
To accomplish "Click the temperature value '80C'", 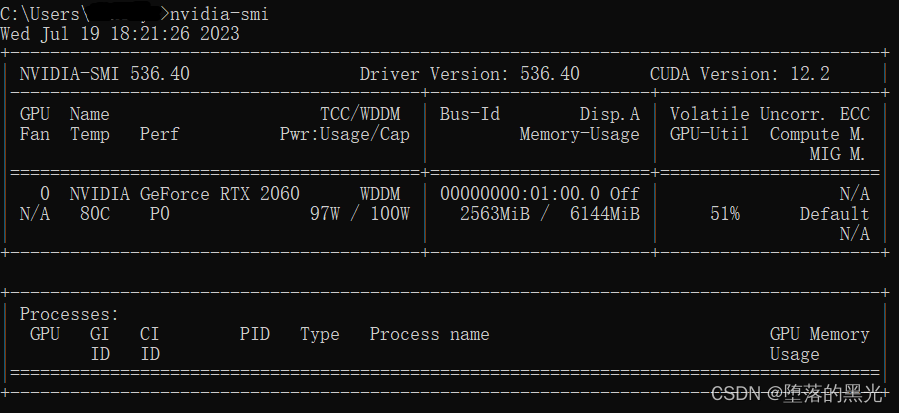I will (x=95, y=214).
